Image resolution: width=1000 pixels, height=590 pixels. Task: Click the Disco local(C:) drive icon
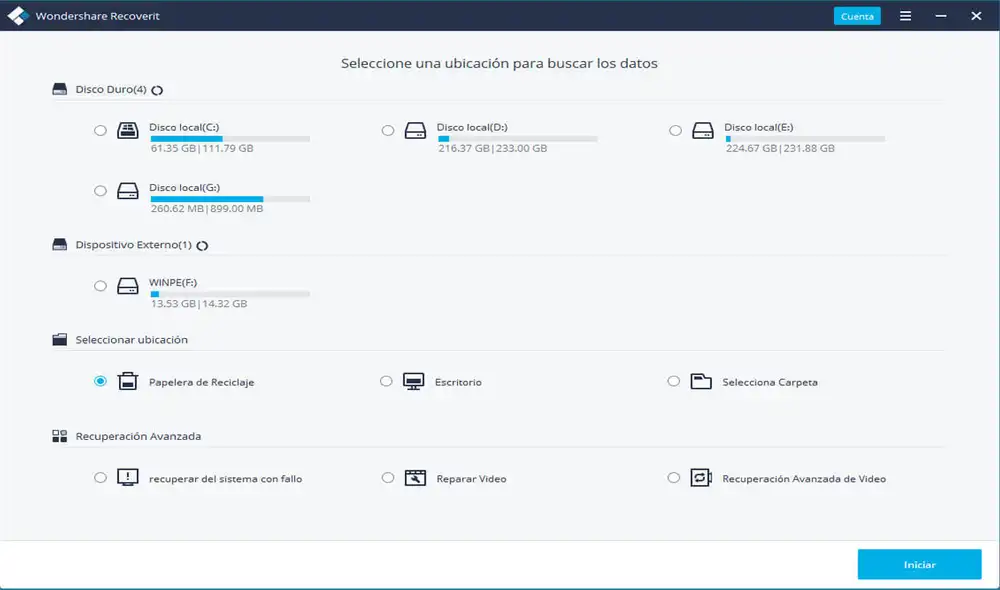click(128, 130)
